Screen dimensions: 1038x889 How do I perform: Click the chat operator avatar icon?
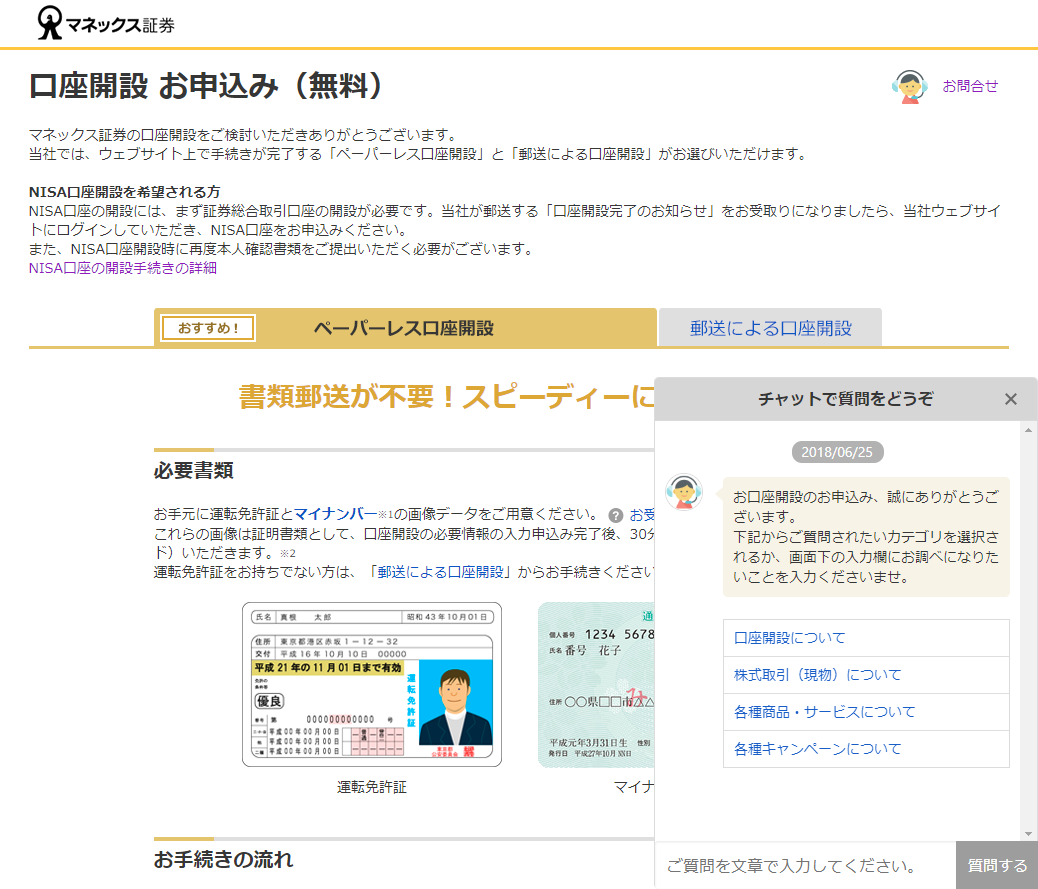coord(684,492)
